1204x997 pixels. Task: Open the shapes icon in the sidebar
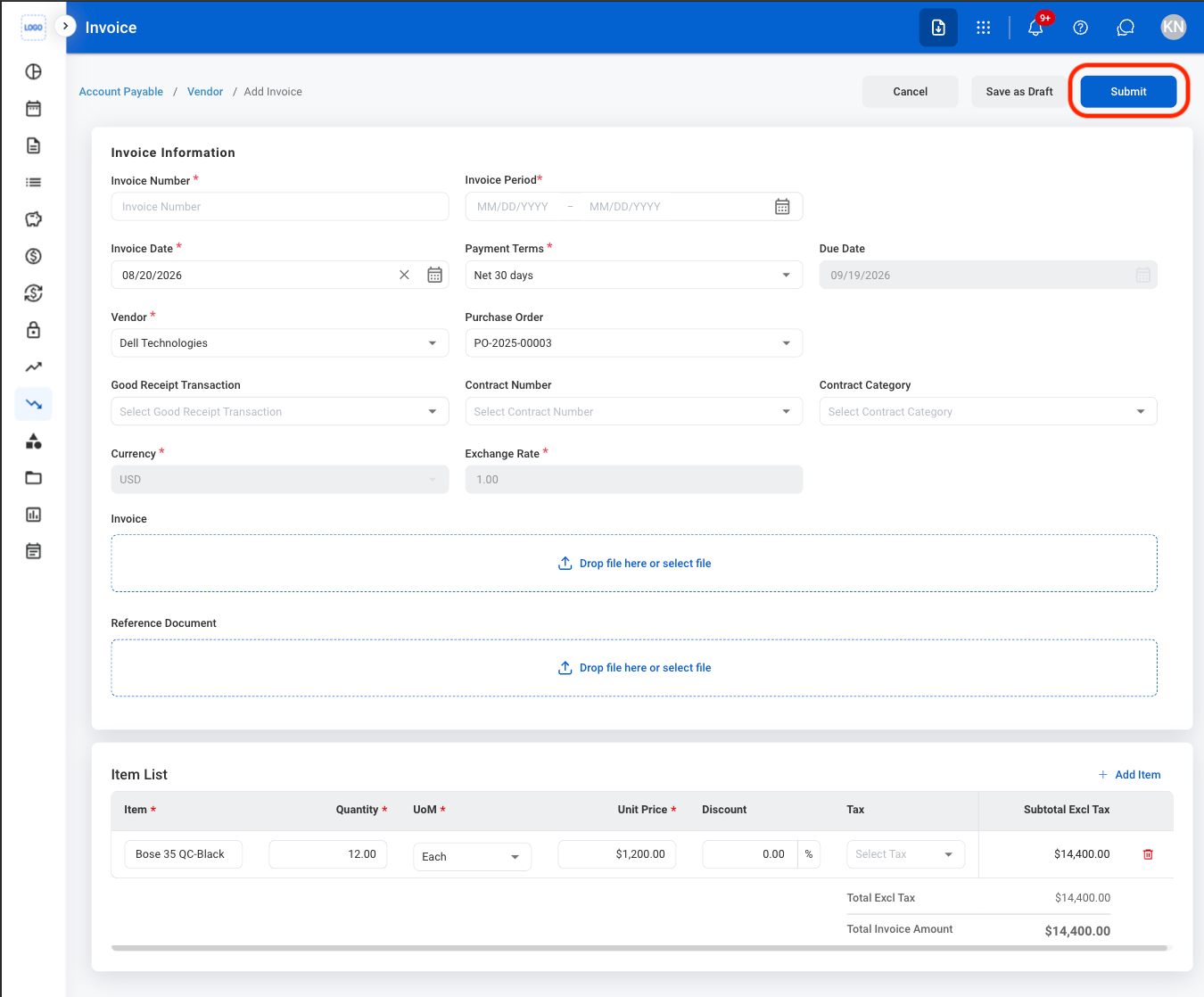pos(33,441)
